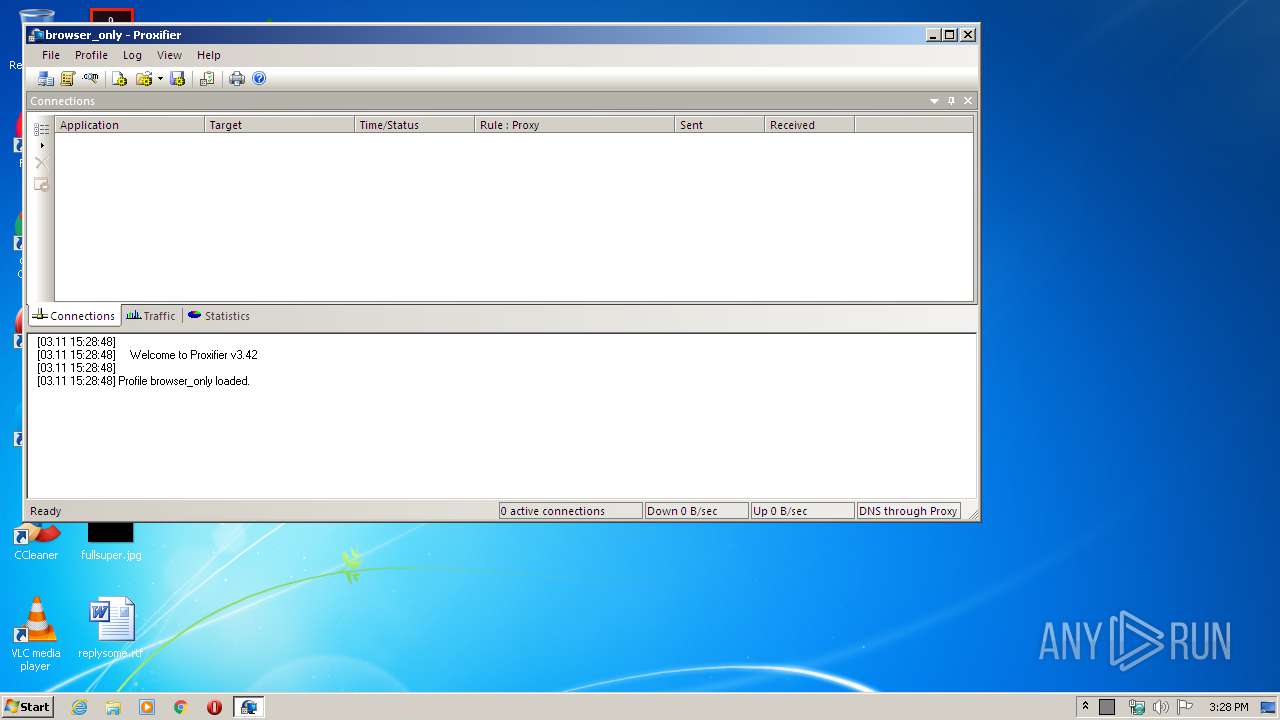Select the fullsuper.jpg desktop file
The width and height of the screenshot is (1280, 720).
point(111,543)
